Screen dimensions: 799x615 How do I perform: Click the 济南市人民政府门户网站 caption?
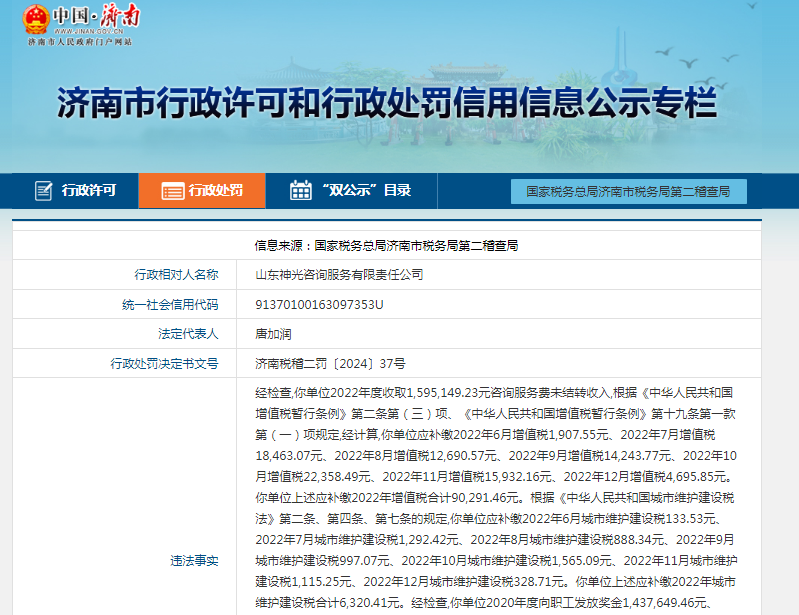tap(80, 42)
